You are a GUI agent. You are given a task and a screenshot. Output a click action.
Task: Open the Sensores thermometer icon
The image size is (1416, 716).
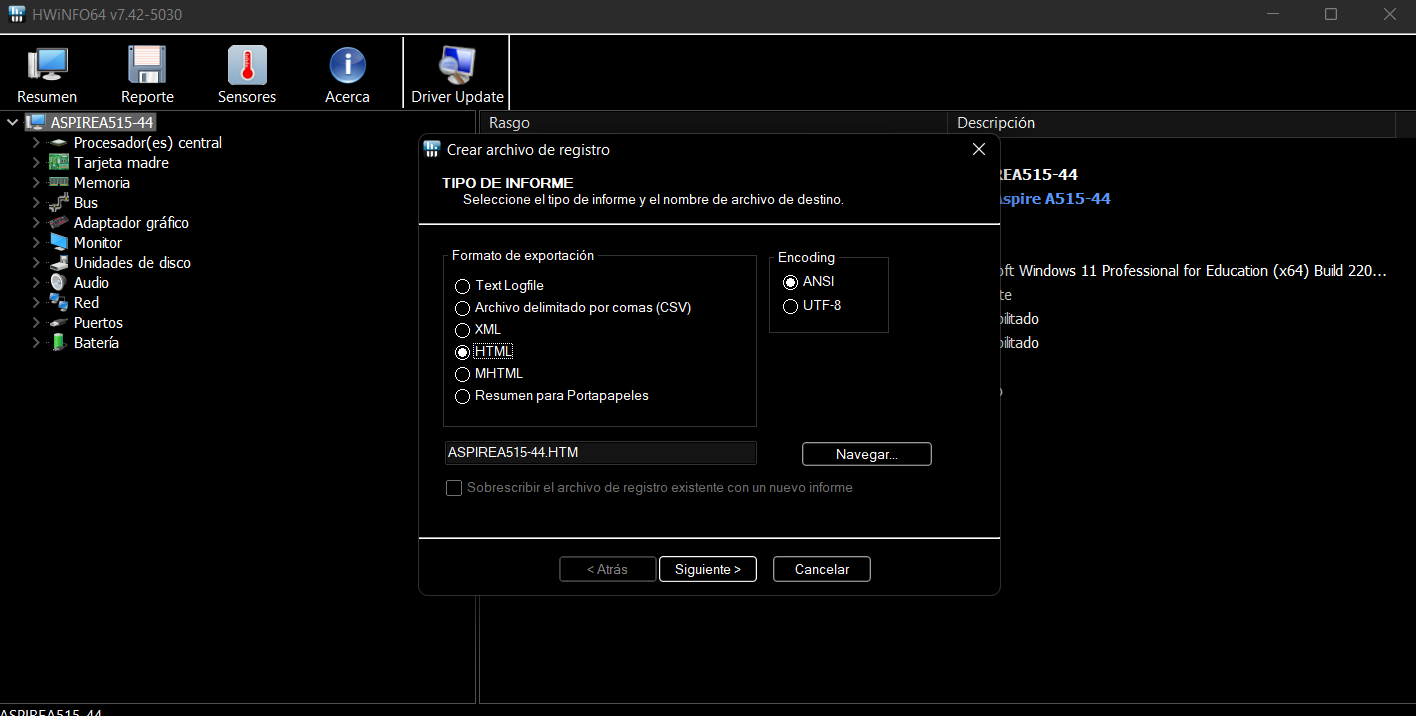click(247, 65)
